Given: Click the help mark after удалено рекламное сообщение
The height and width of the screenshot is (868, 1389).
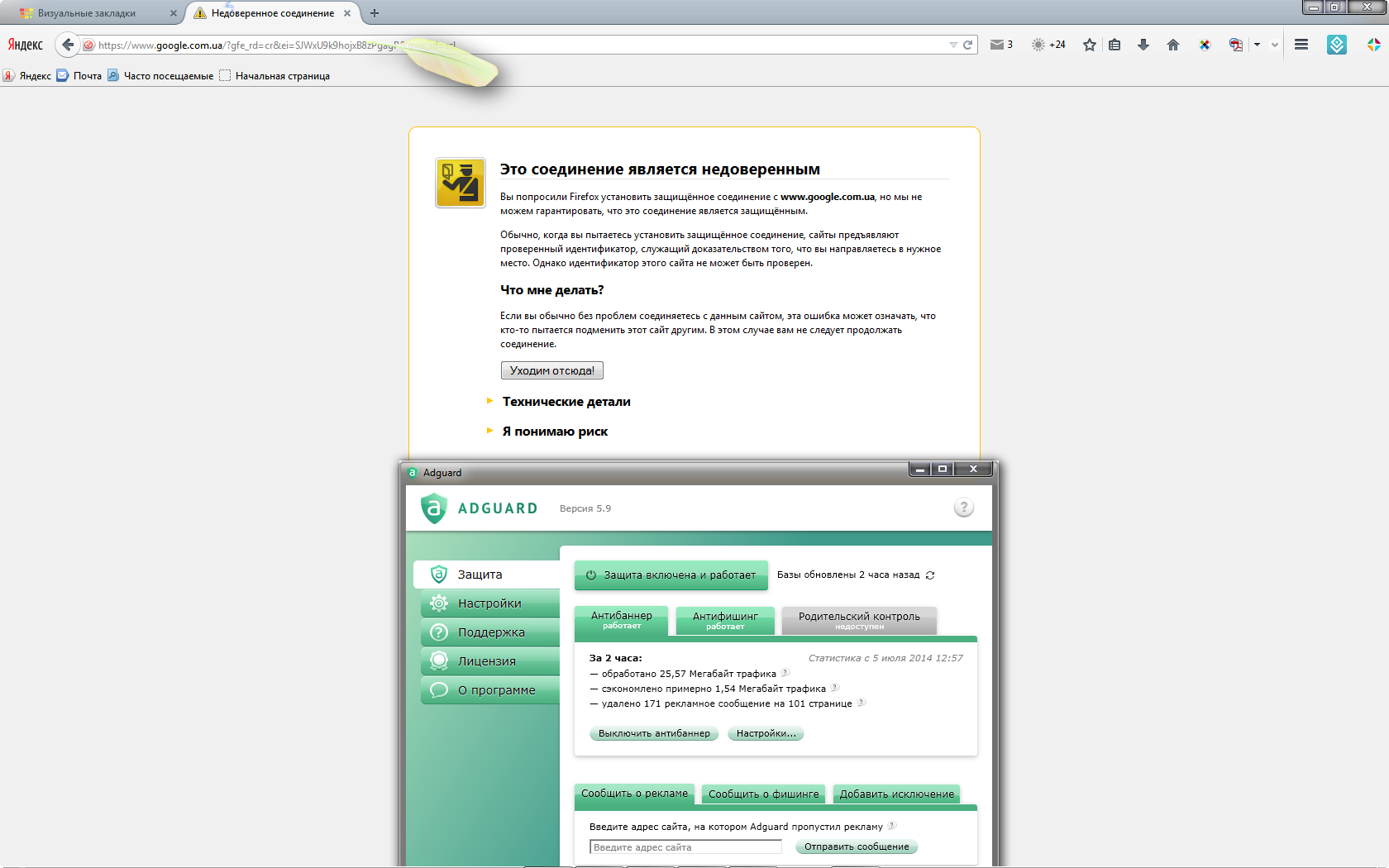Looking at the screenshot, I should (x=861, y=703).
